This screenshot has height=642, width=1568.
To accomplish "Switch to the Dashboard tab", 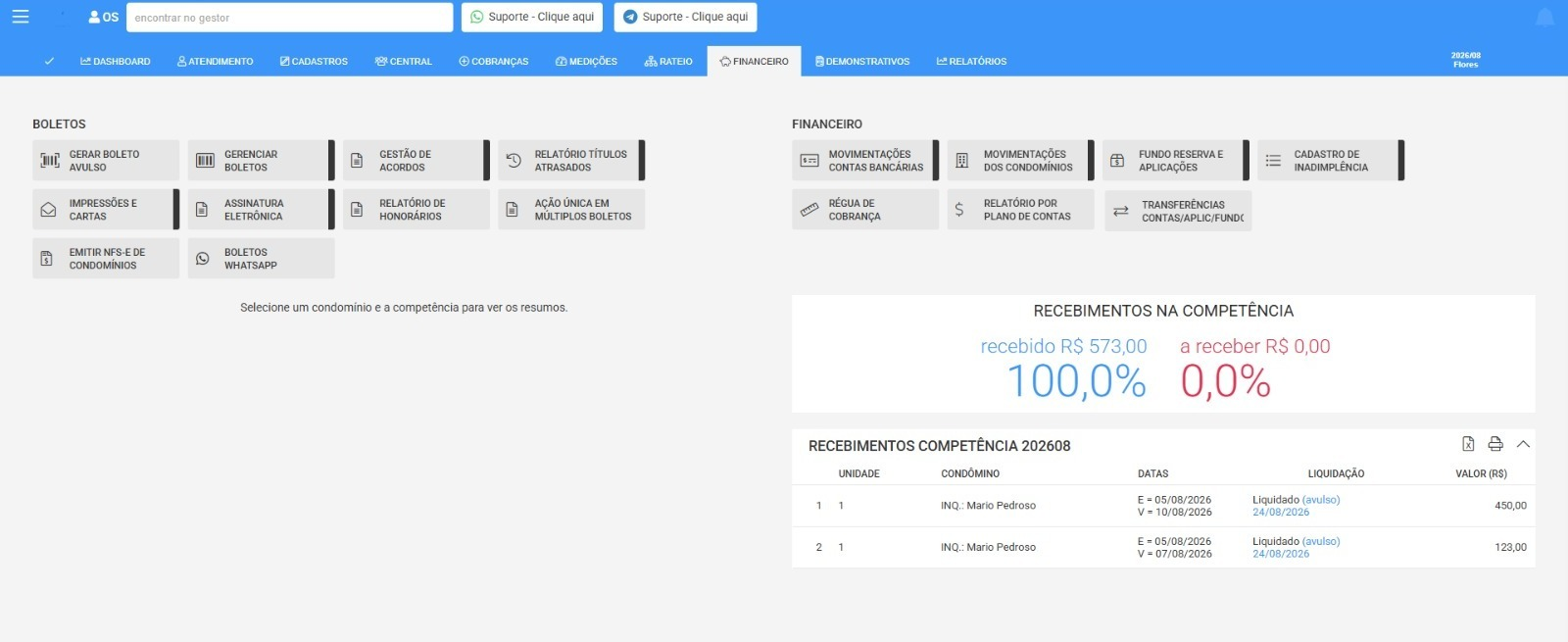I will 116,61.
